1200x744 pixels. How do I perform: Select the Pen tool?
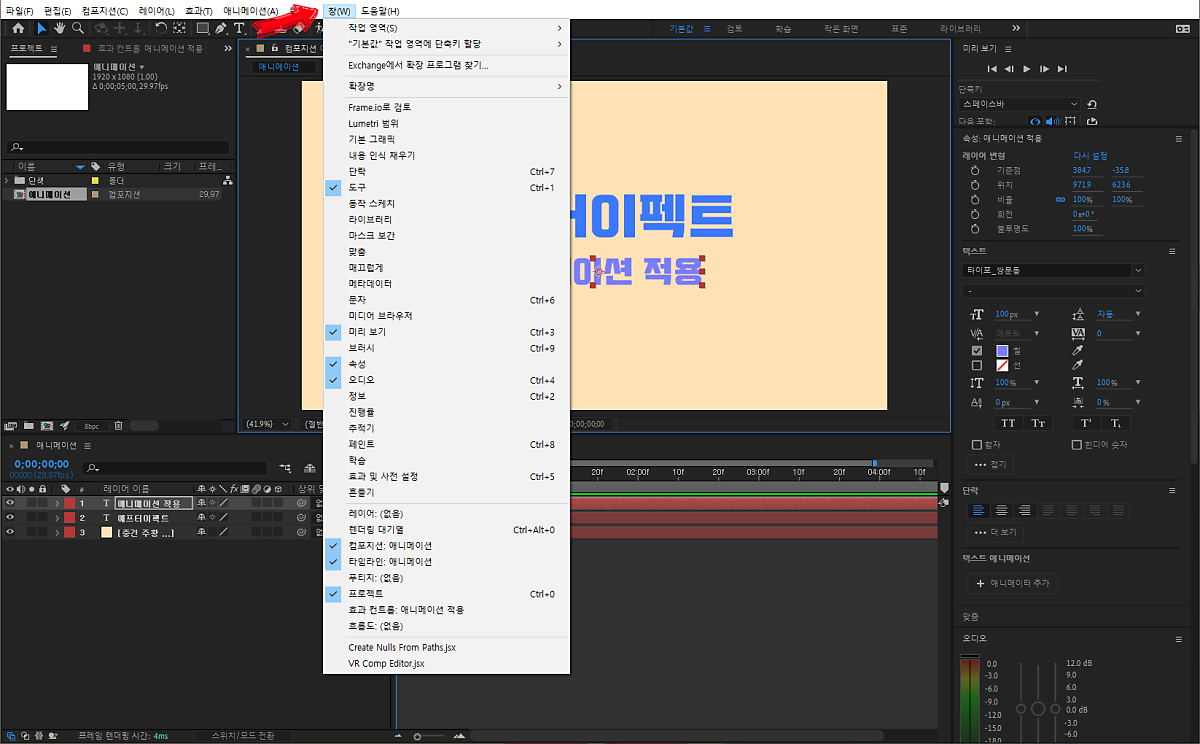221,29
